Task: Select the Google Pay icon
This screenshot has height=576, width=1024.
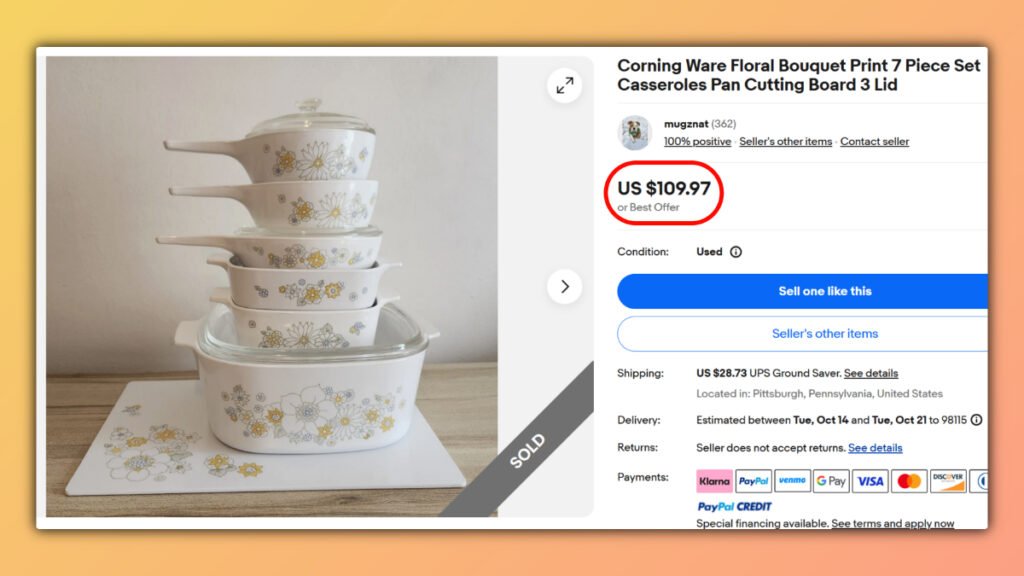Action: pos(830,481)
